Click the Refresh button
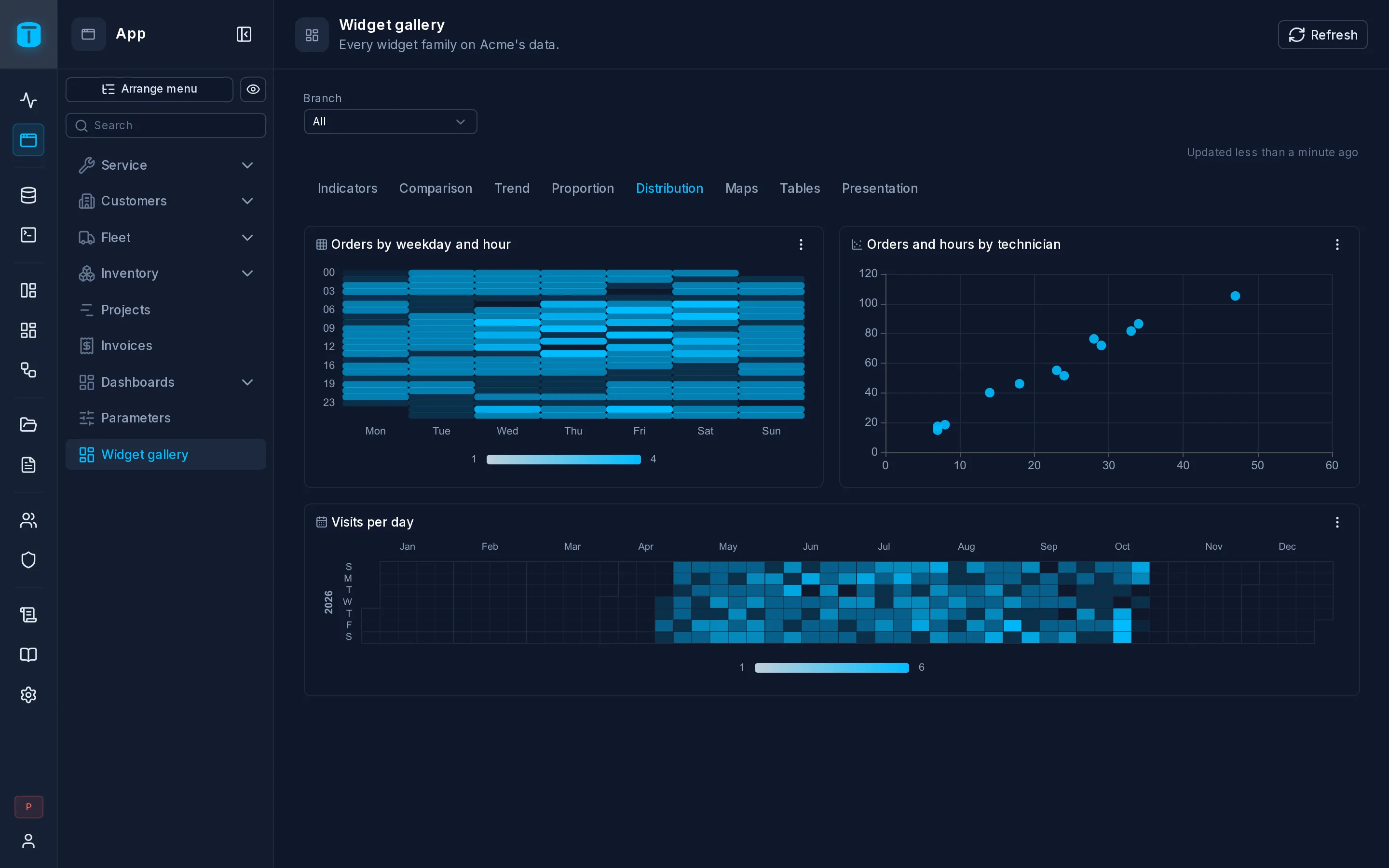 click(x=1322, y=35)
